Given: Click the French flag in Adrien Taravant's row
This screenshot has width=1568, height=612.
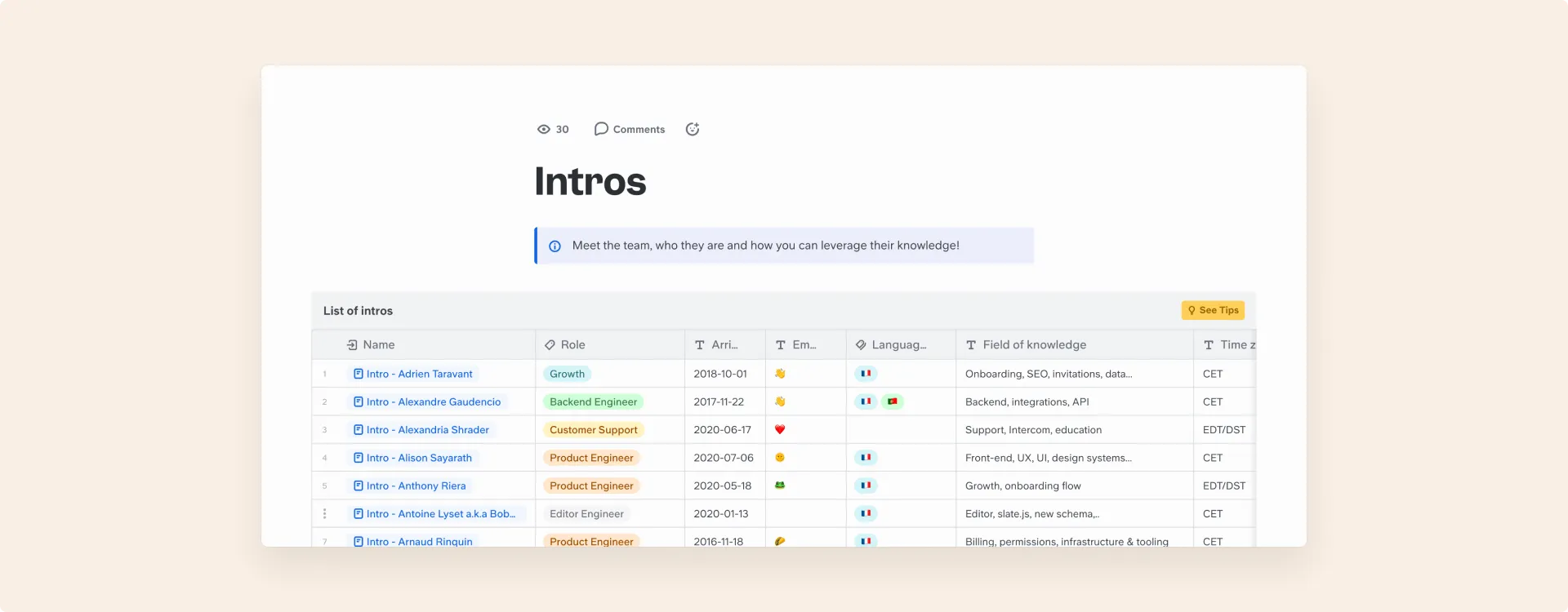Looking at the screenshot, I should (x=866, y=374).
